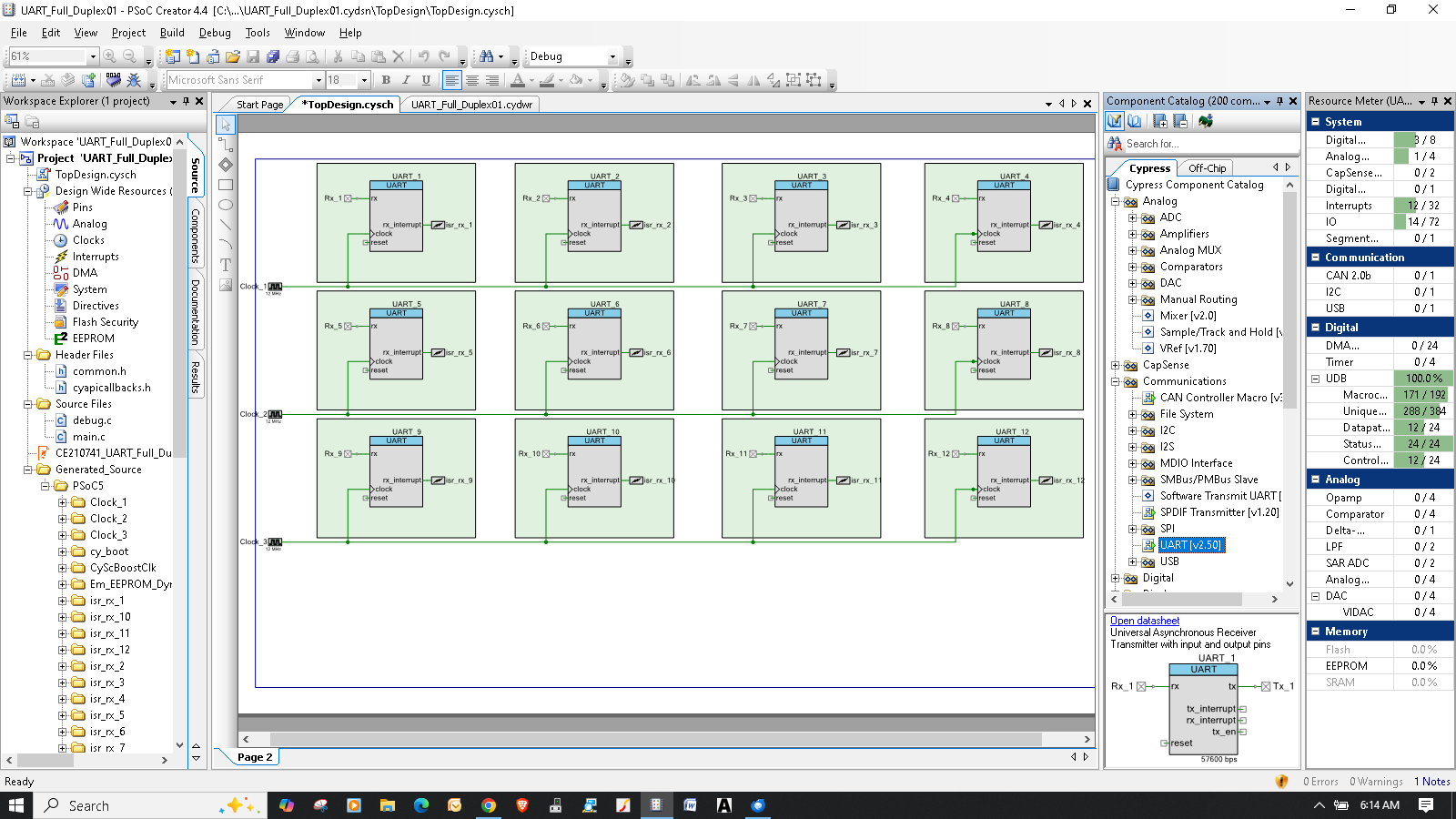Screen dimensions: 1456x819
Task: Open the Tools menu
Action: tap(258, 33)
